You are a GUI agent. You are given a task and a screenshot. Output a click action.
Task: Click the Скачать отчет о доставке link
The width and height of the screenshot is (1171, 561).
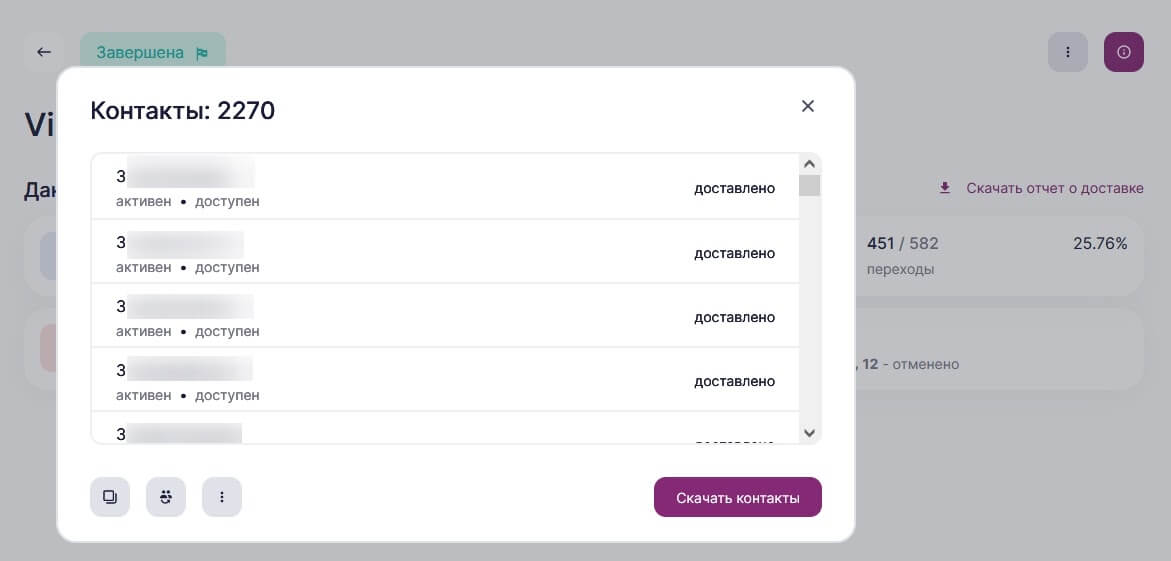point(1054,188)
